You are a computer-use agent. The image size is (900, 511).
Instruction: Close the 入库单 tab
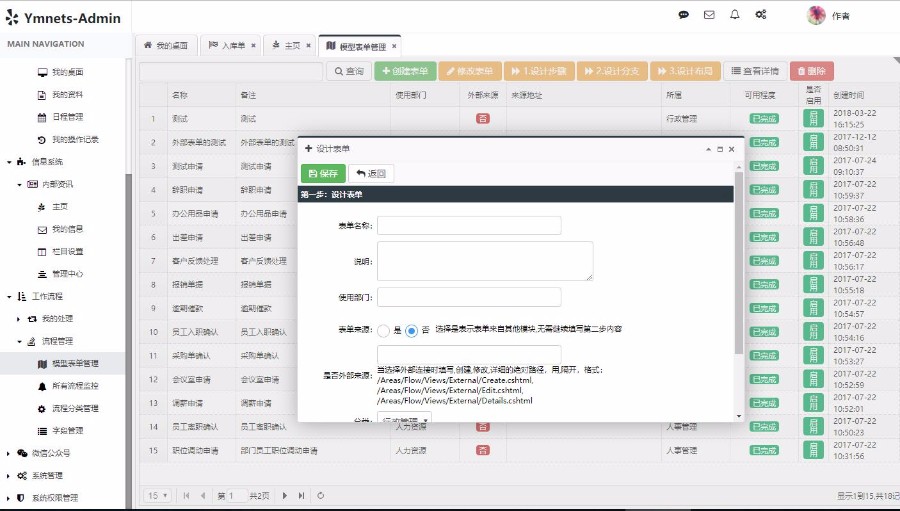tap(253, 45)
